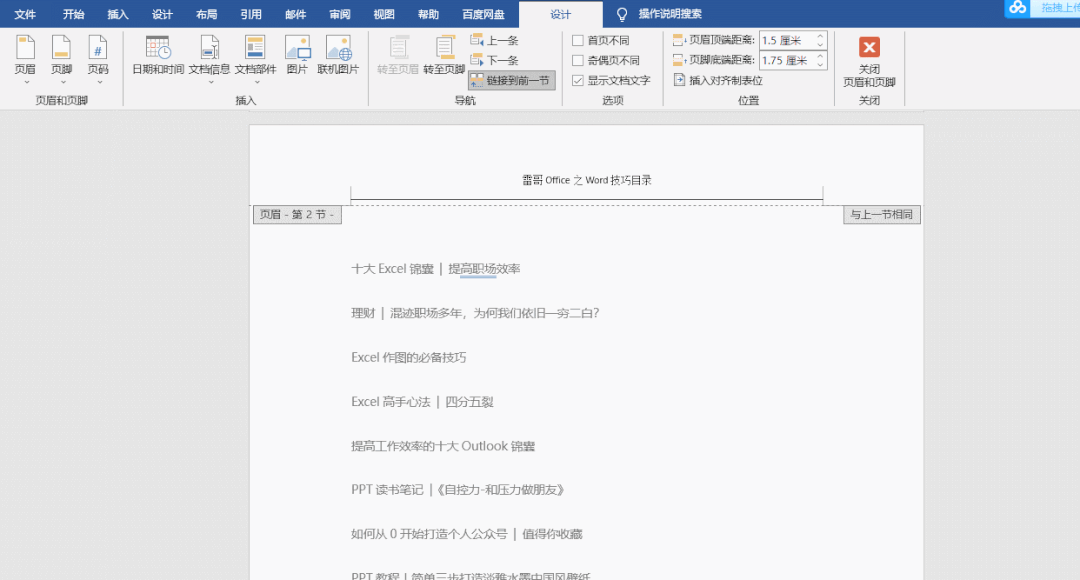Image resolution: width=1080 pixels, height=580 pixels.
Task: Expand the 页眉 dropdown arrow
Action: (26, 82)
